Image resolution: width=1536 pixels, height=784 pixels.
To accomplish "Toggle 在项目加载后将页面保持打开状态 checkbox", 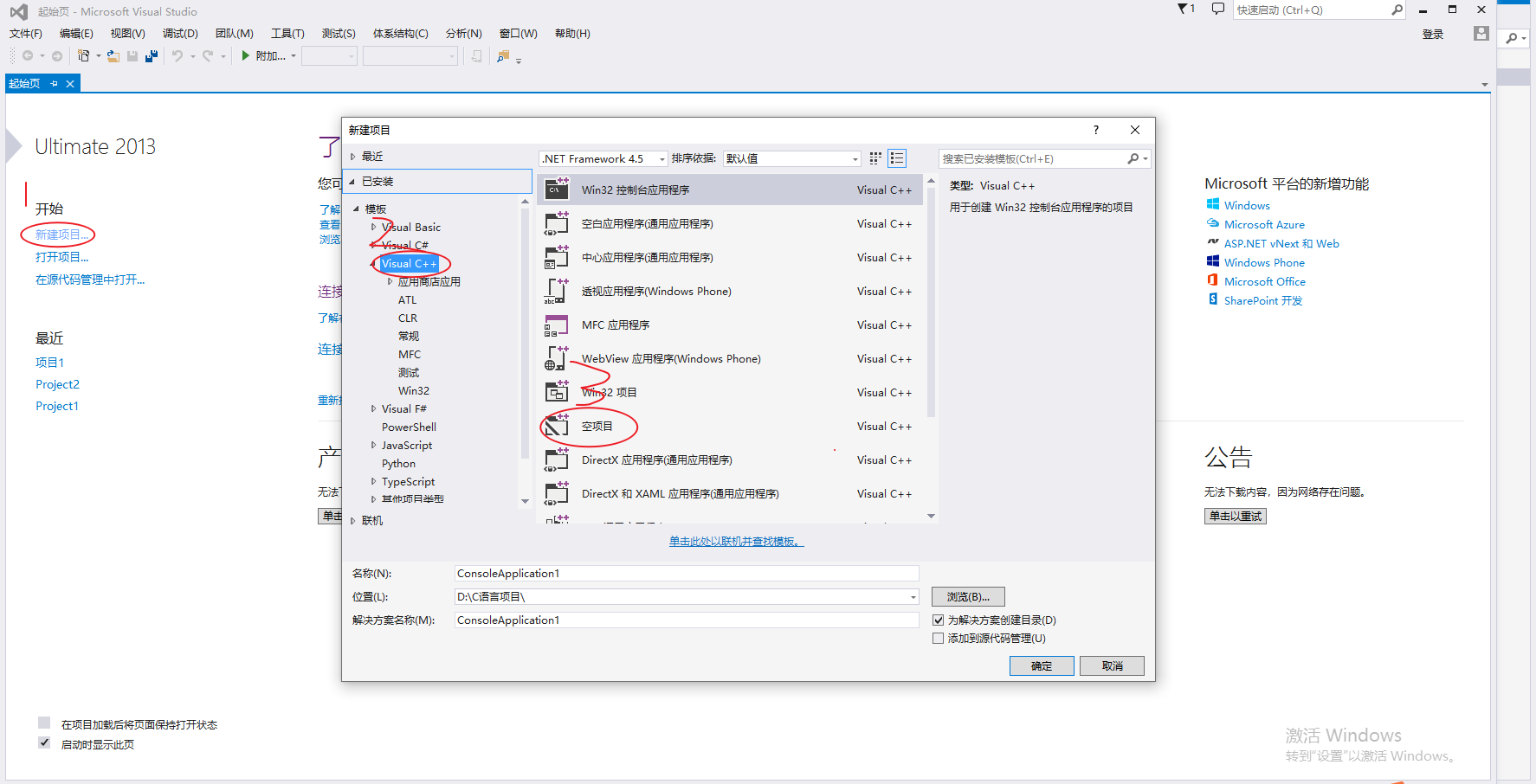I will pyautogui.click(x=44, y=723).
